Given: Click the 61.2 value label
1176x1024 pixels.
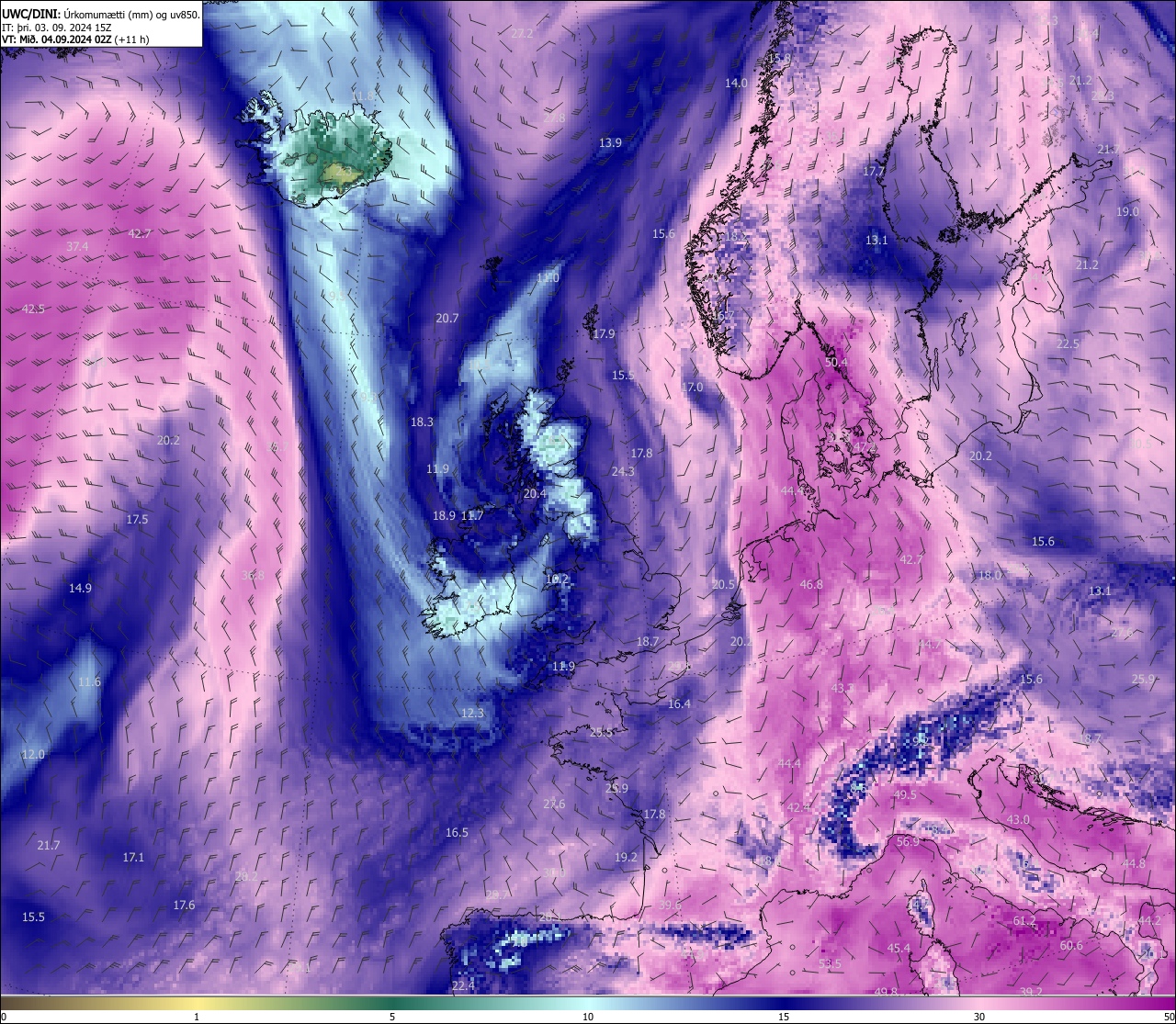Looking at the screenshot, I should pos(1023,920).
